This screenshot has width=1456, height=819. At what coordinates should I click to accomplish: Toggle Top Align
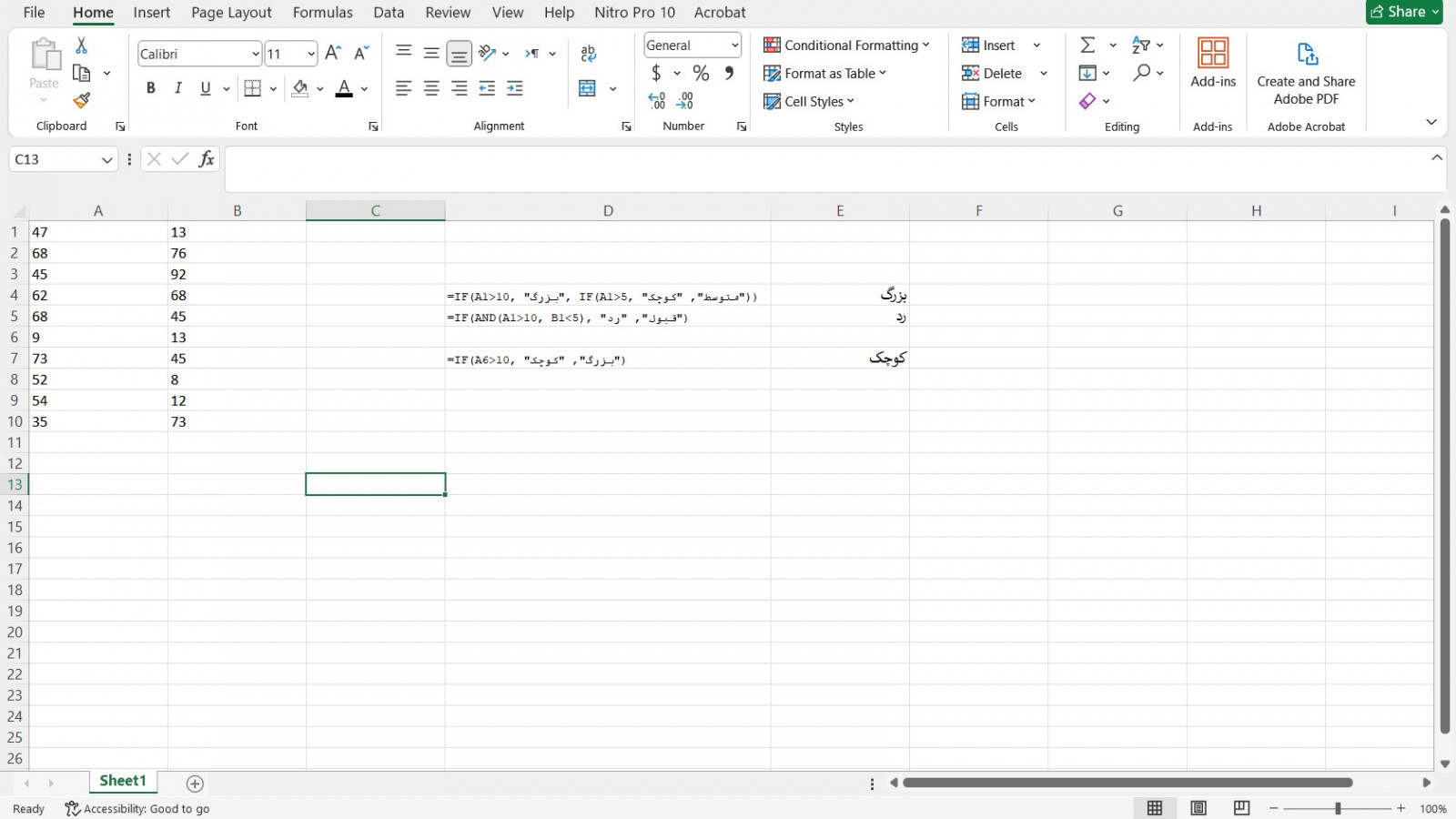(x=404, y=54)
